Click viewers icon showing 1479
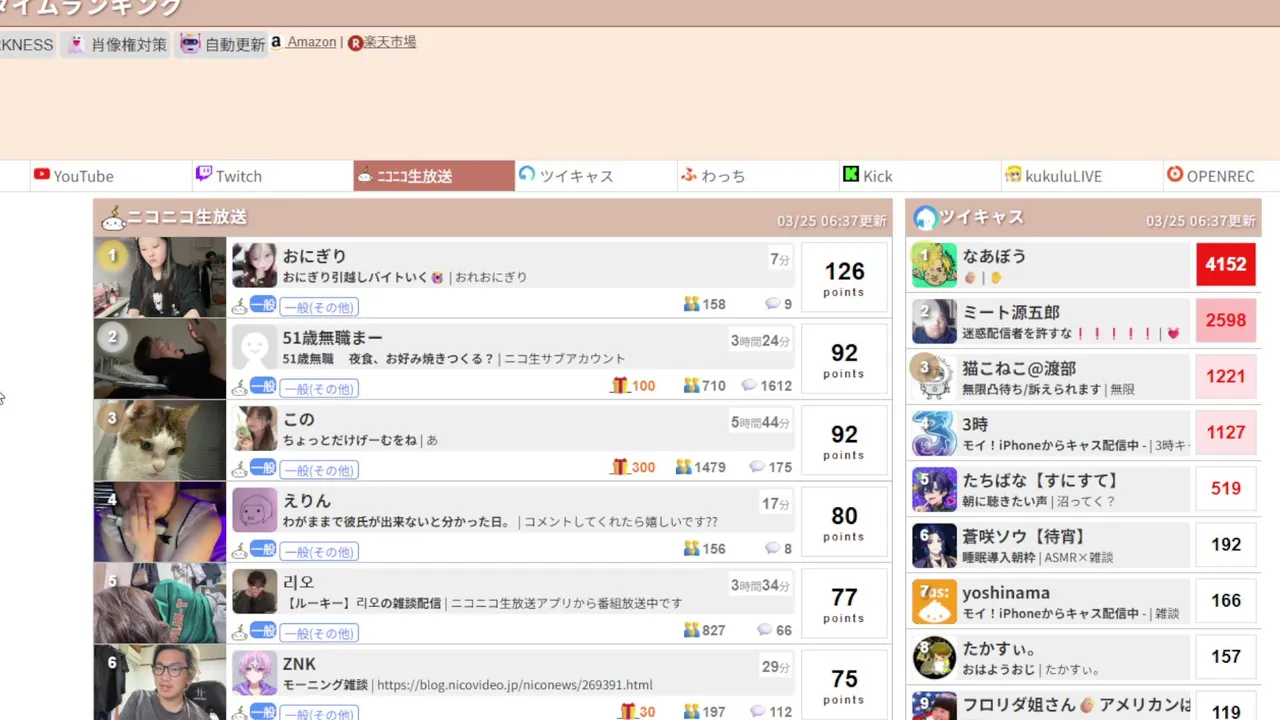 (684, 467)
